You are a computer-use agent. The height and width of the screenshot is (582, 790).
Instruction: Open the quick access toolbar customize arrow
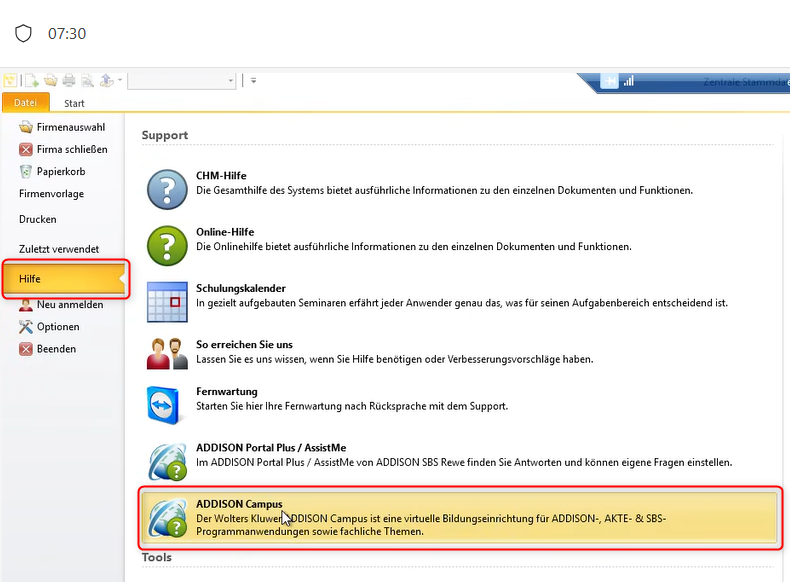point(253,81)
